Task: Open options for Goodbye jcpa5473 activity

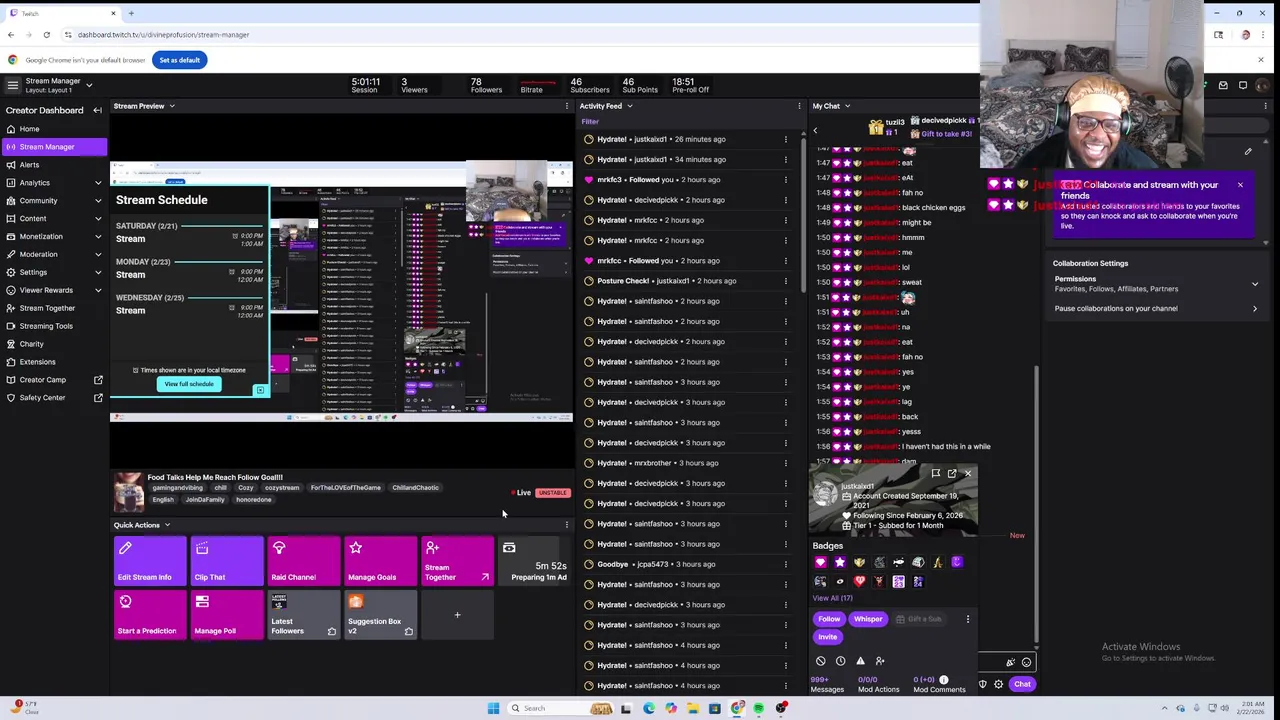Action: [786, 564]
